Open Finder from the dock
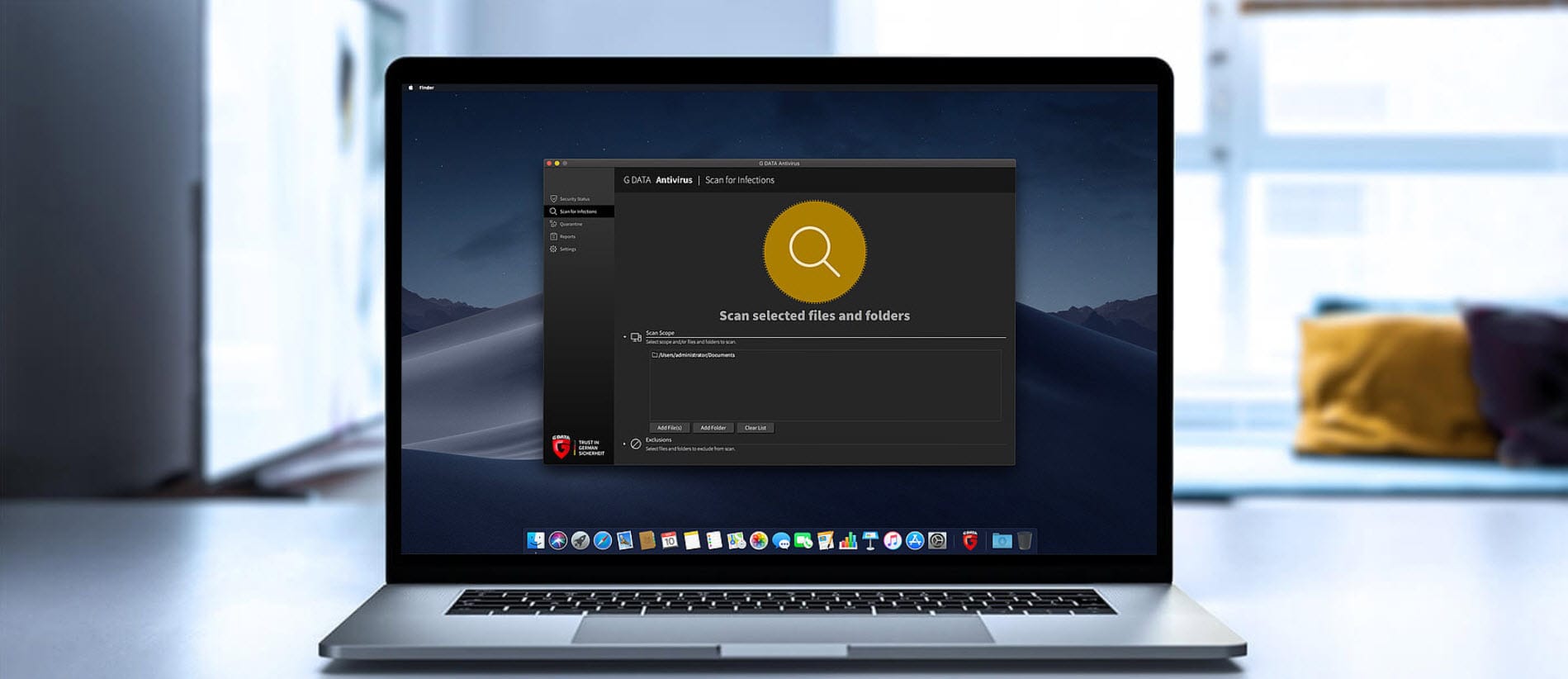1568x679 pixels. (x=536, y=540)
